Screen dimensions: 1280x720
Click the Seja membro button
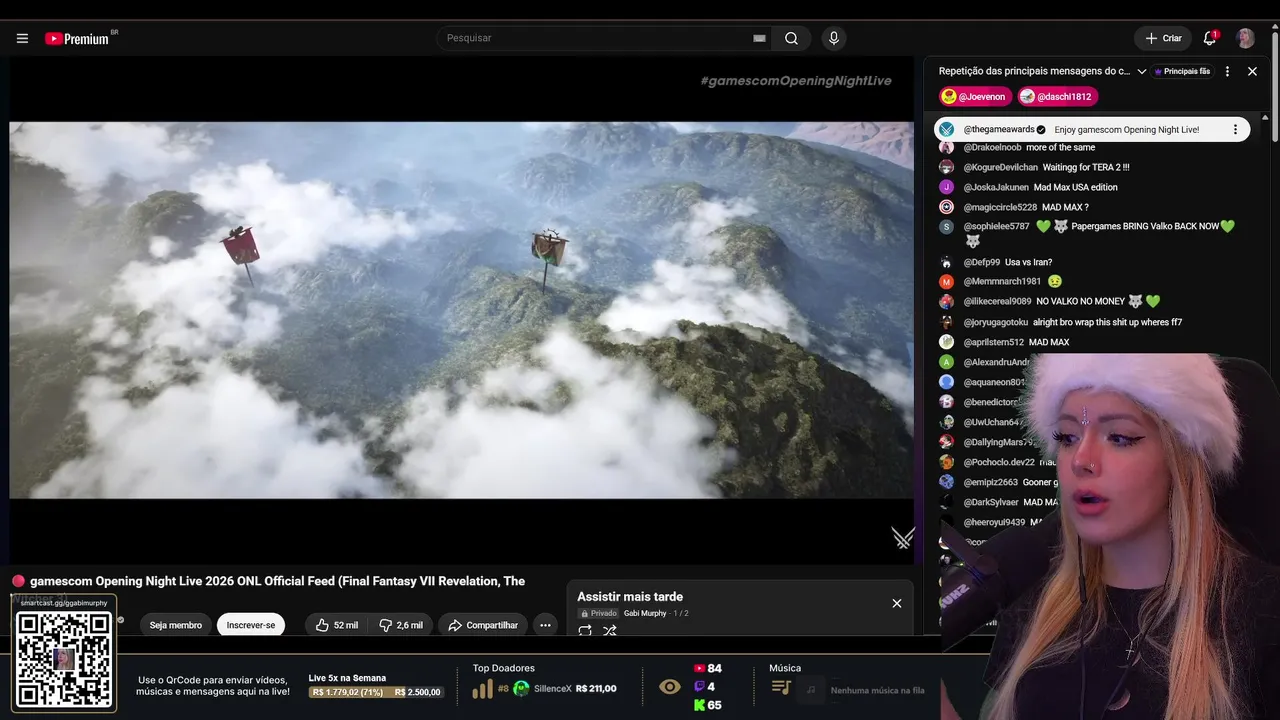[176, 625]
